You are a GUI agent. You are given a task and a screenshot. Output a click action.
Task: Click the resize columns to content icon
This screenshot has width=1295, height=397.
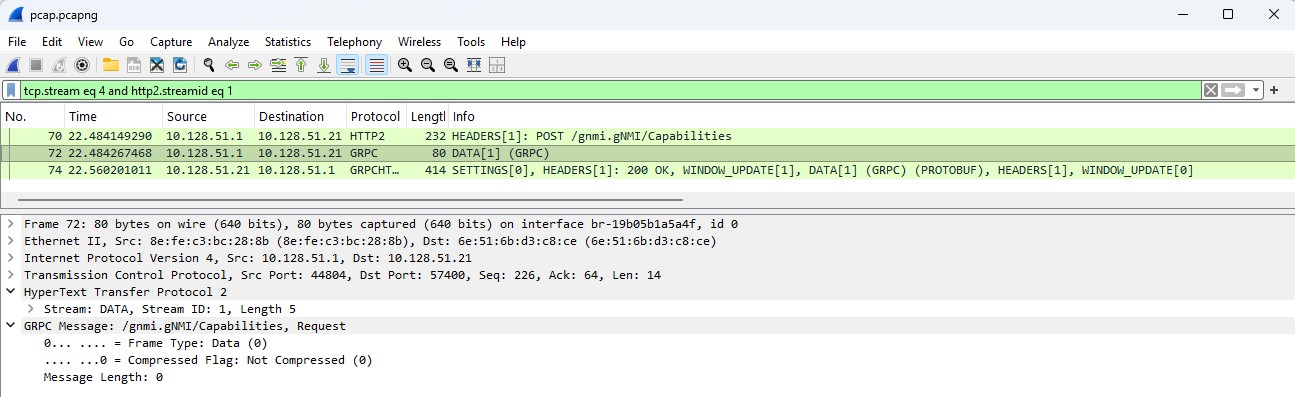coord(474,65)
